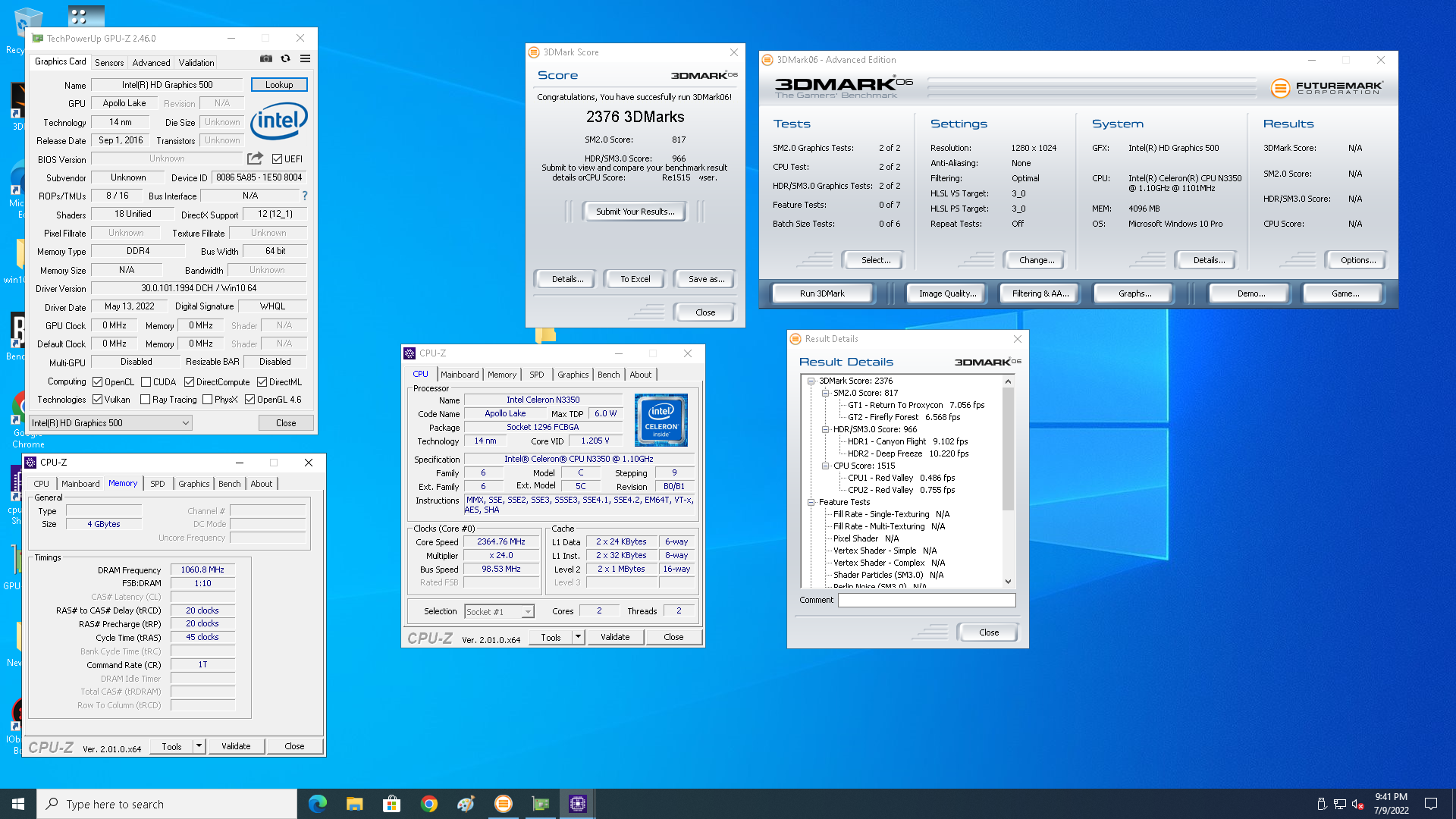1456x819 pixels.
Task: Collapse the 3DMark Score: 2376 tree node
Action: [811, 381]
